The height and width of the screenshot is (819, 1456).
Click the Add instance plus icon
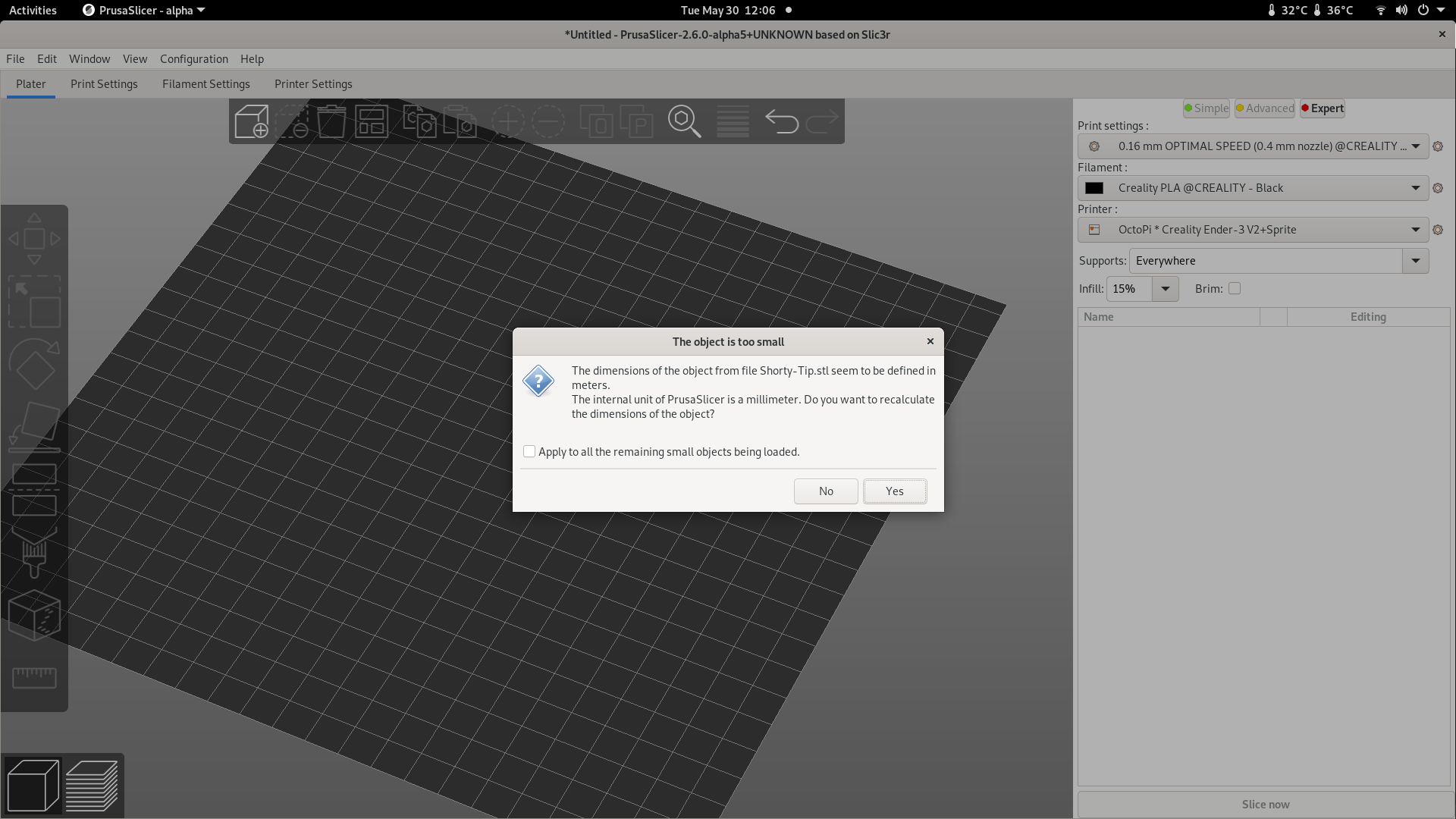507,121
